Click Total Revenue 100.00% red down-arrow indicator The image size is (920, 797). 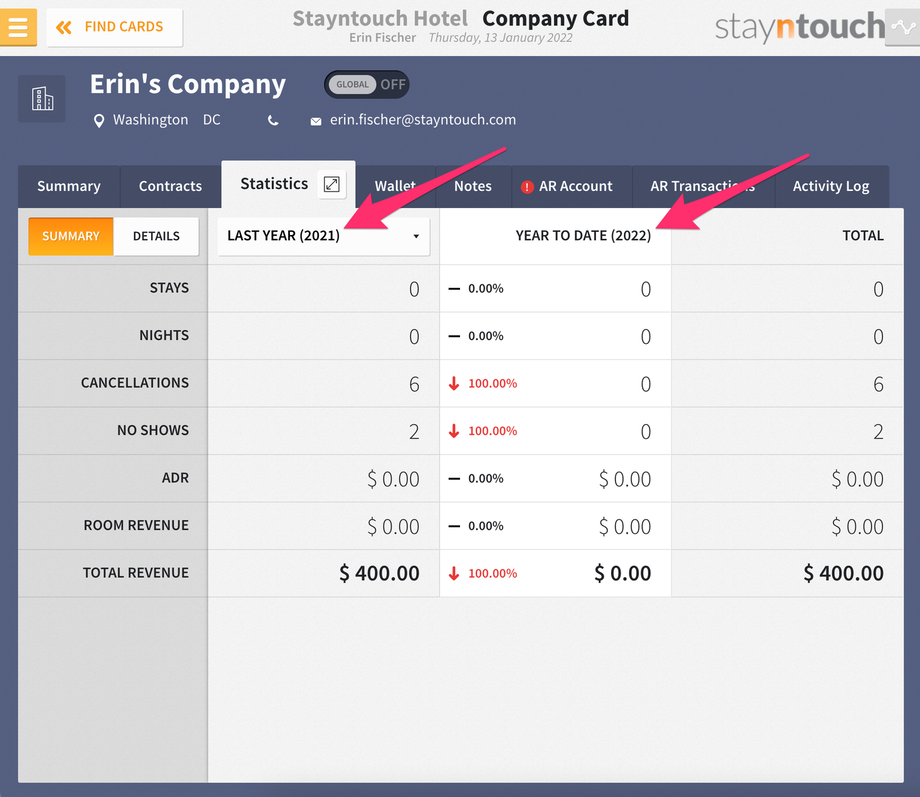(483, 574)
